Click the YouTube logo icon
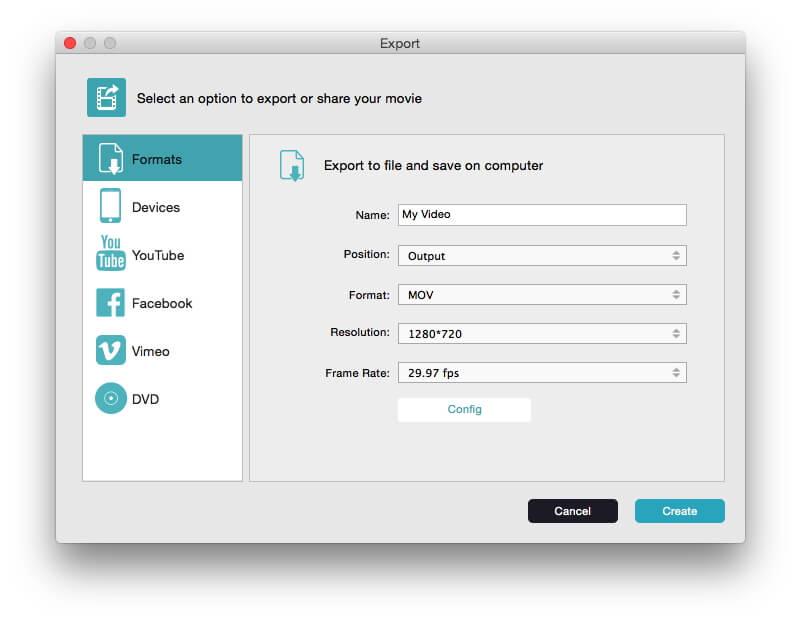801x623 pixels. (110, 252)
